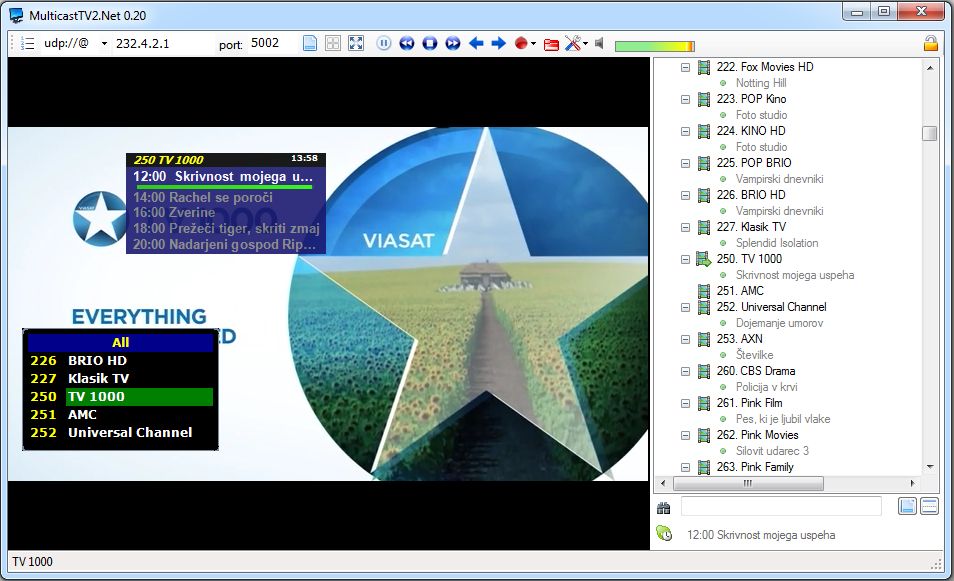The width and height of the screenshot is (954, 581).
Task: Toggle fullscreen mode icon
Action: tap(356, 43)
